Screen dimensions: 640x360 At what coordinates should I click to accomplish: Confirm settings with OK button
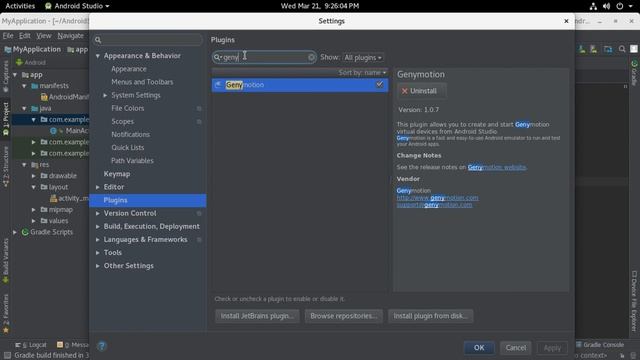[479, 348]
